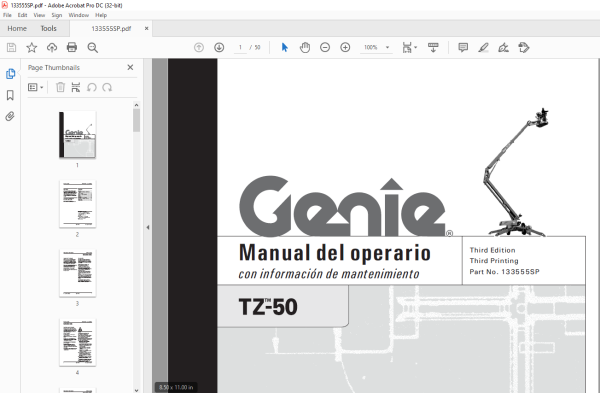Select the arrow selection tool
600x393 pixels.
[x=285, y=47]
